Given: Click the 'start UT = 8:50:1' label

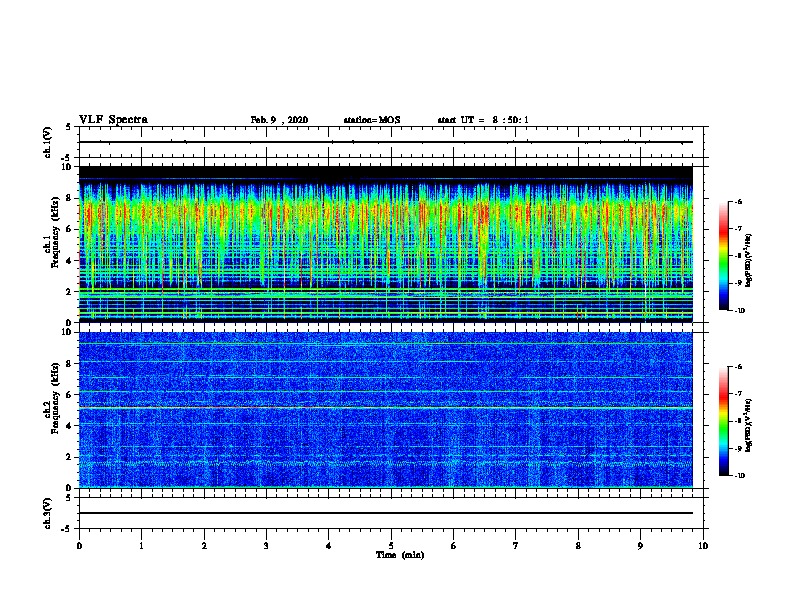Looking at the screenshot, I should pos(483,120).
